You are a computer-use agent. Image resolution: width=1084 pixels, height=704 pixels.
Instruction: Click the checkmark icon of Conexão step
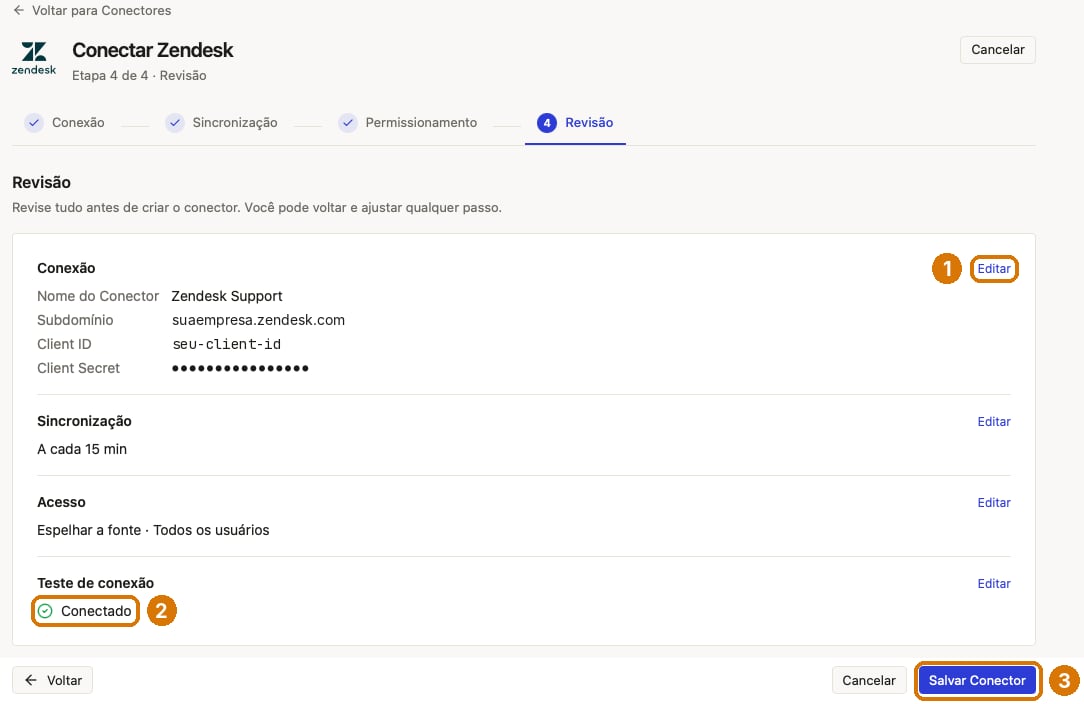(34, 122)
